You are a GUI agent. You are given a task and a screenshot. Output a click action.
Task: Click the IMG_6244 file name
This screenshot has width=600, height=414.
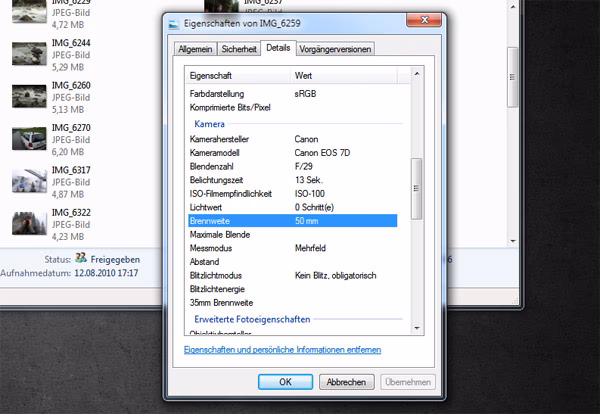(x=71, y=43)
